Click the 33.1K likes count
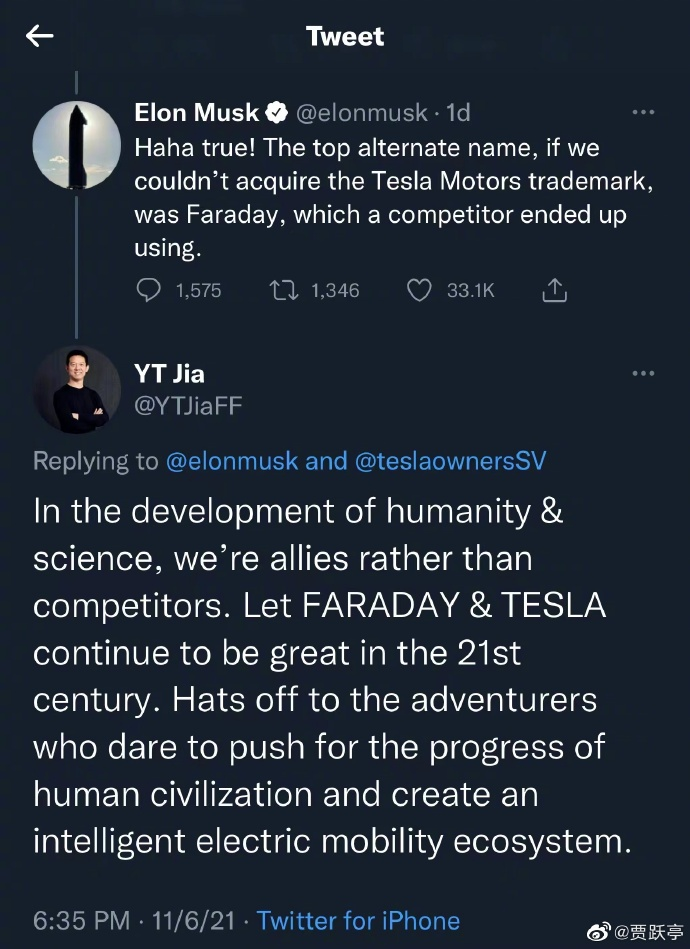 (x=470, y=290)
